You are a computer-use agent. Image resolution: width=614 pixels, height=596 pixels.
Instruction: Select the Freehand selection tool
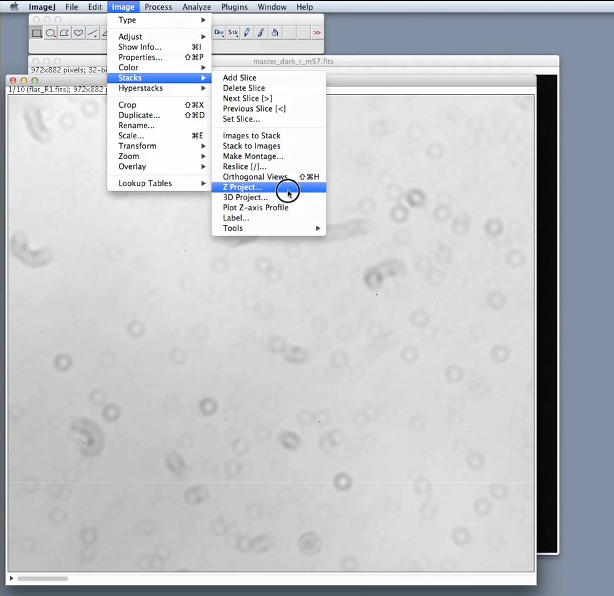coord(78,33)
